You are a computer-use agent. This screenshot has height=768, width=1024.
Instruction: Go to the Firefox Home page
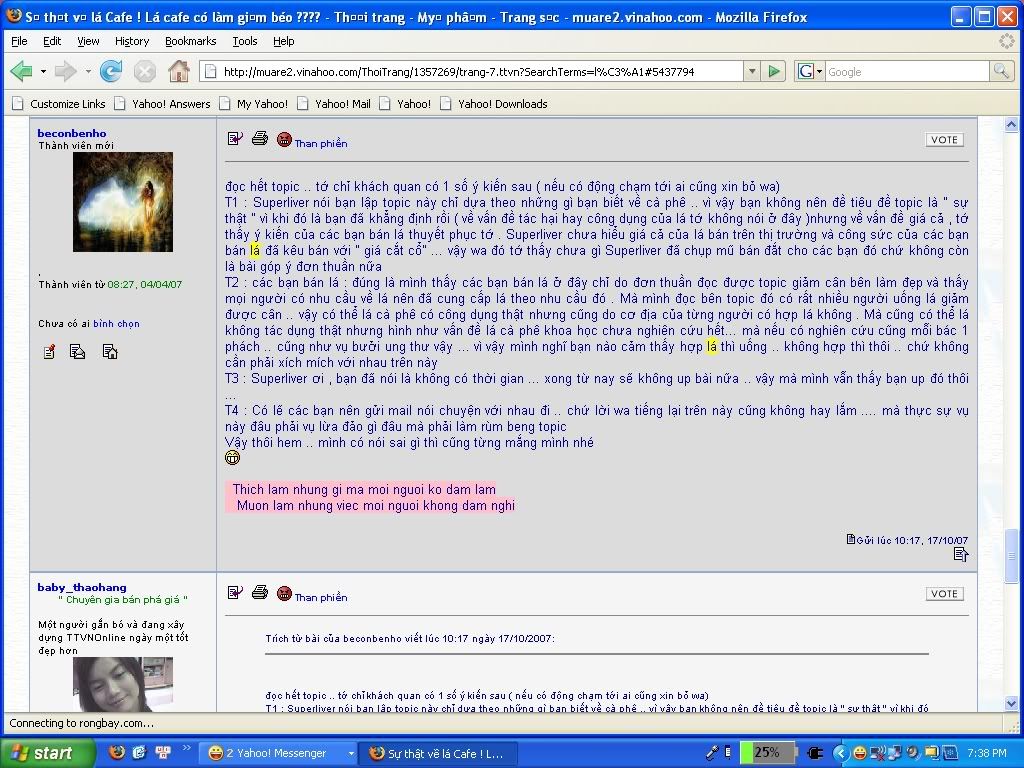(x=179, y=71)
